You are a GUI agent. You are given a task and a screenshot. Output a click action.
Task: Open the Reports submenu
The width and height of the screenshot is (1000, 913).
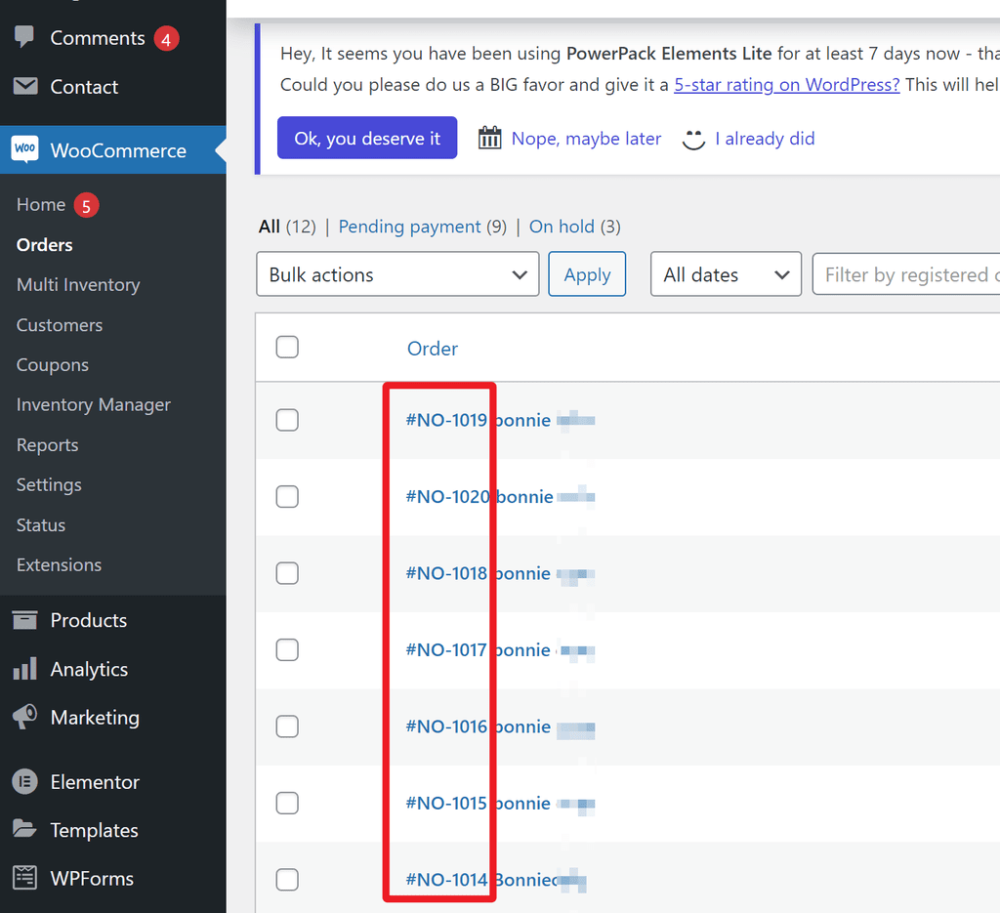(47, 445)
